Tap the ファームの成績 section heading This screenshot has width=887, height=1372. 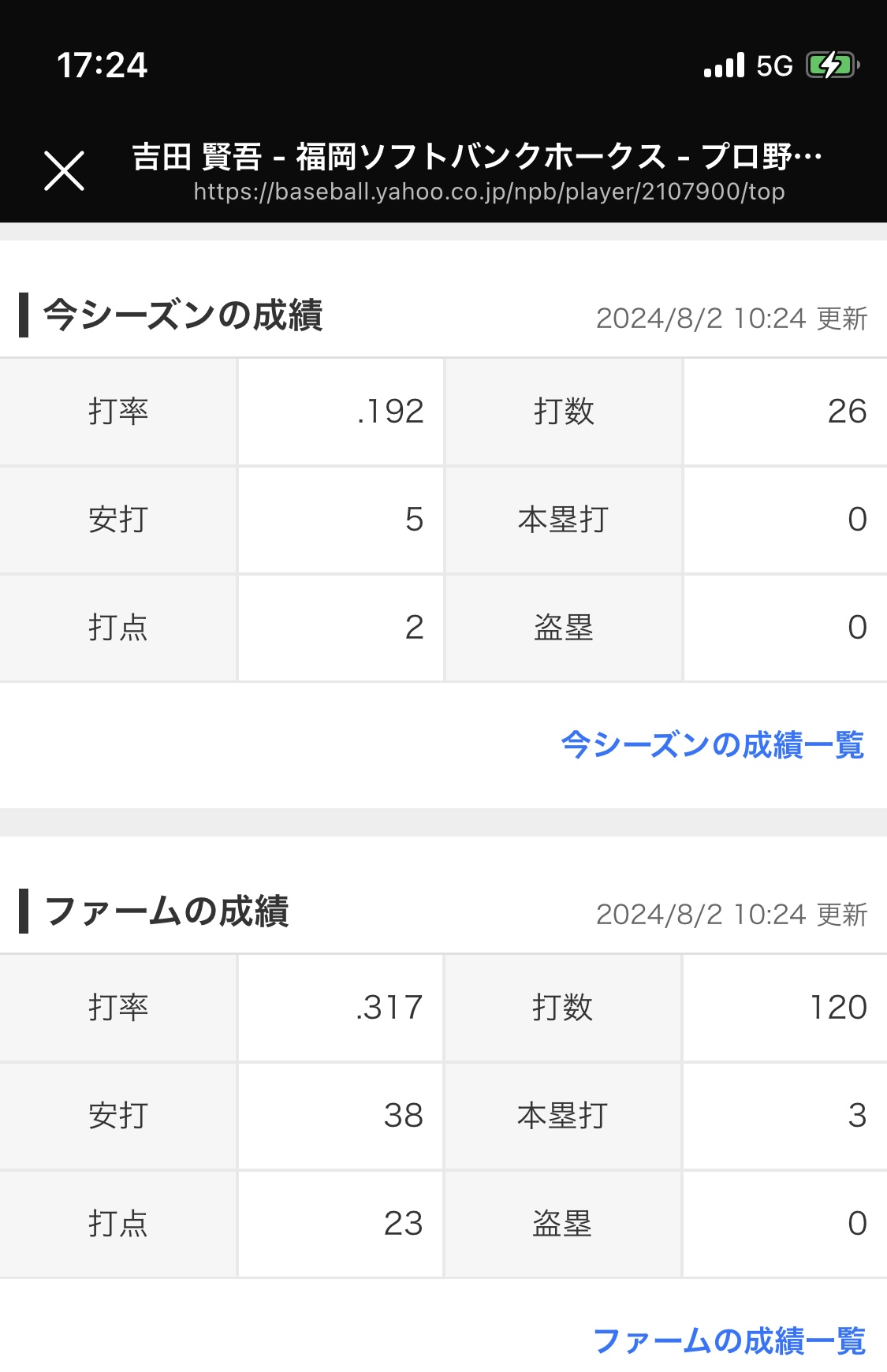pos(166,911)
